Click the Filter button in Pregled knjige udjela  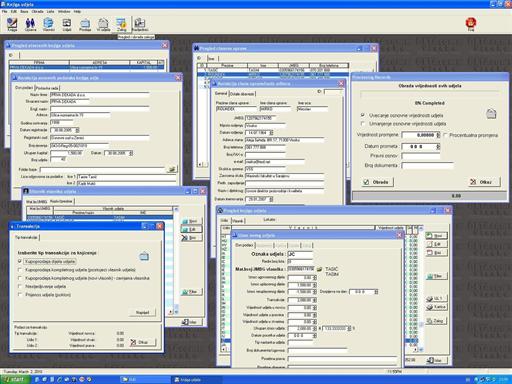click(x=436, y=276)
